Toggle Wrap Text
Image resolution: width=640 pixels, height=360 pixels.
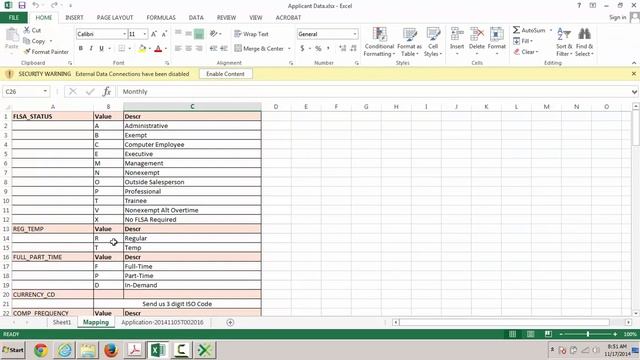251,34
